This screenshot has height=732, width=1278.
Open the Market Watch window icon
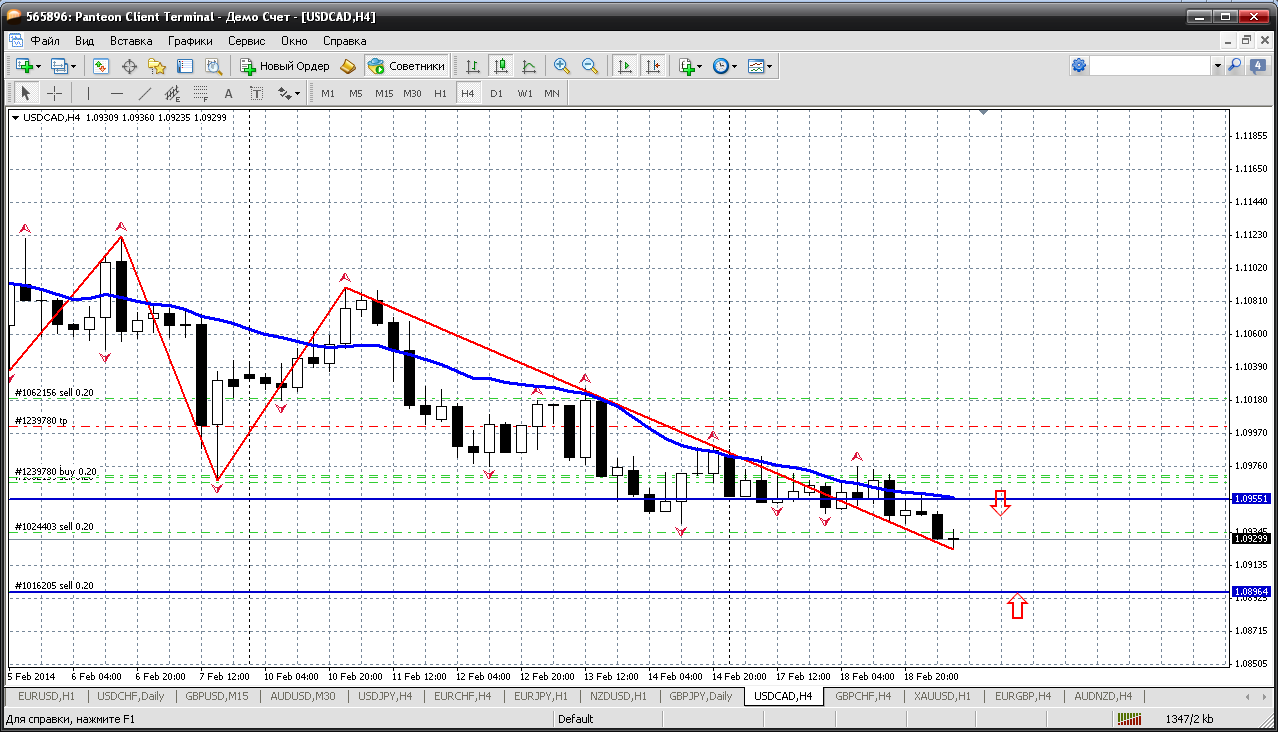[x=101, y=66]
